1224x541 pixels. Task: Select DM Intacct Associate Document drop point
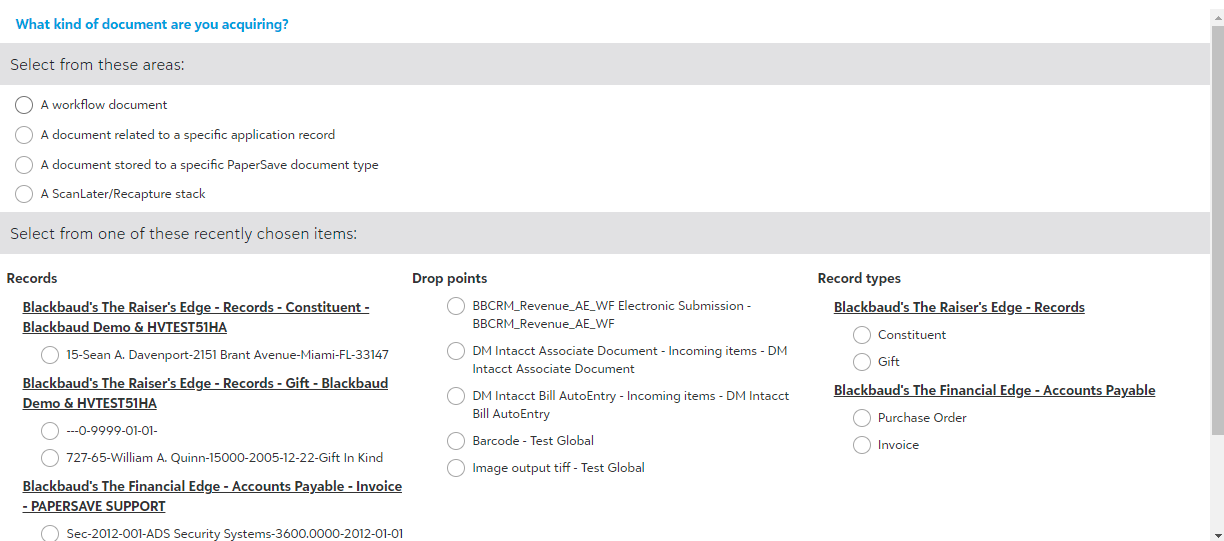[x=456, y=351]
